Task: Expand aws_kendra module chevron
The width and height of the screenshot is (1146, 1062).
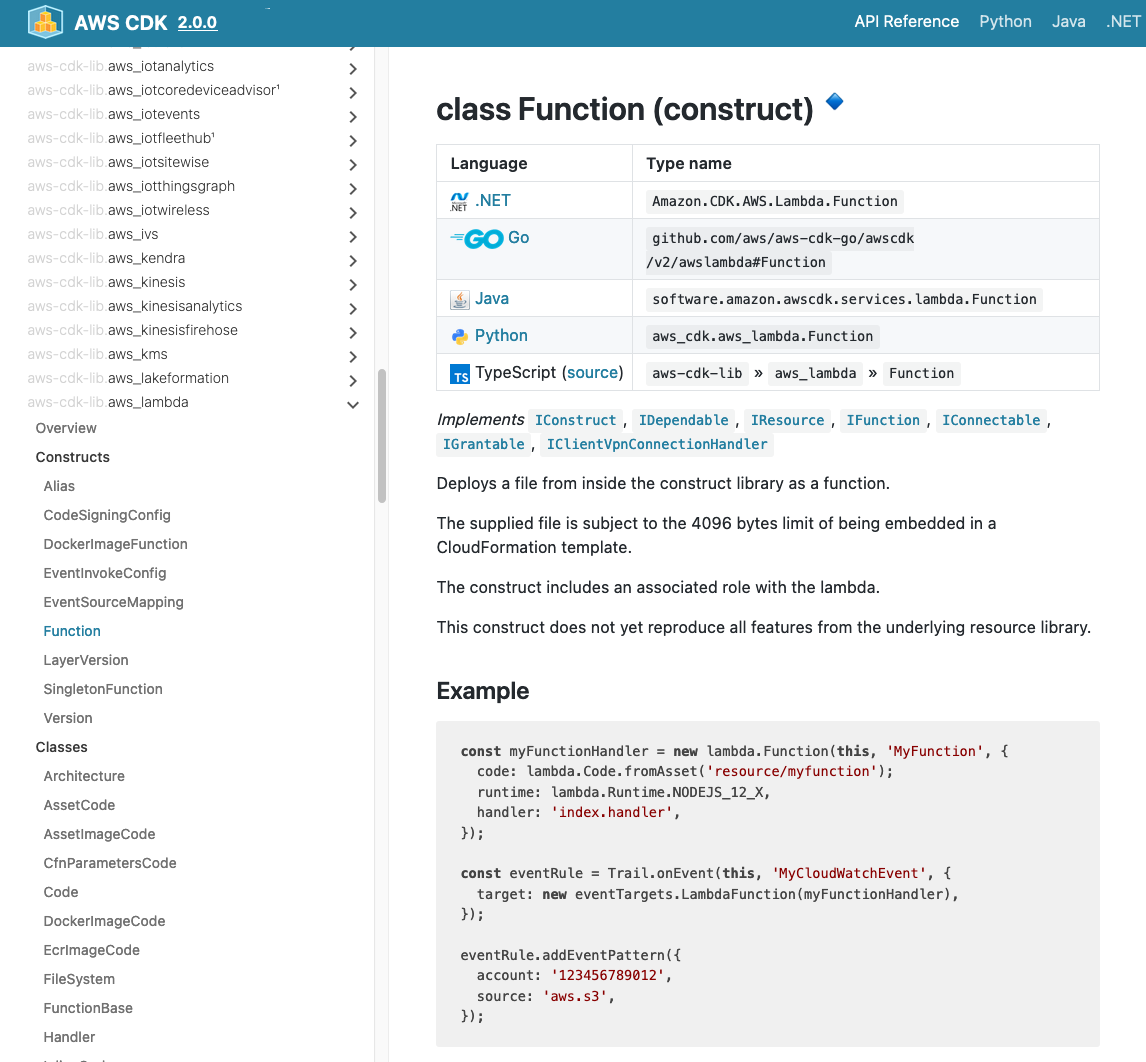Action: point(353,261)
